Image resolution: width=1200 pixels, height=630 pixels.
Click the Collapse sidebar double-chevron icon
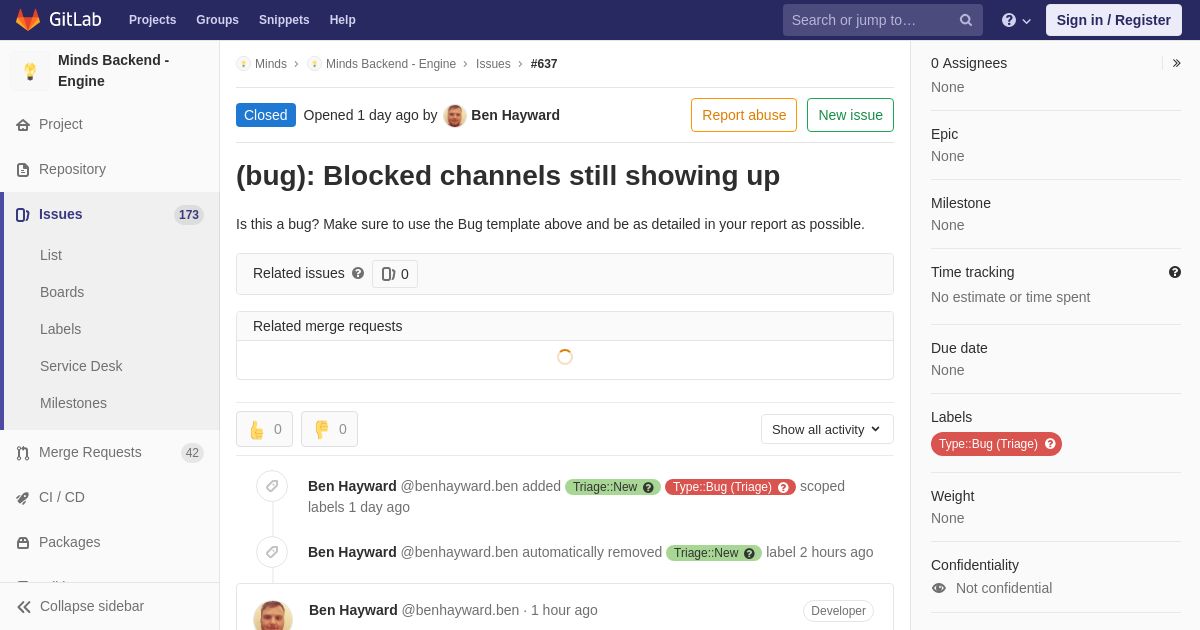tap(24, 607)
